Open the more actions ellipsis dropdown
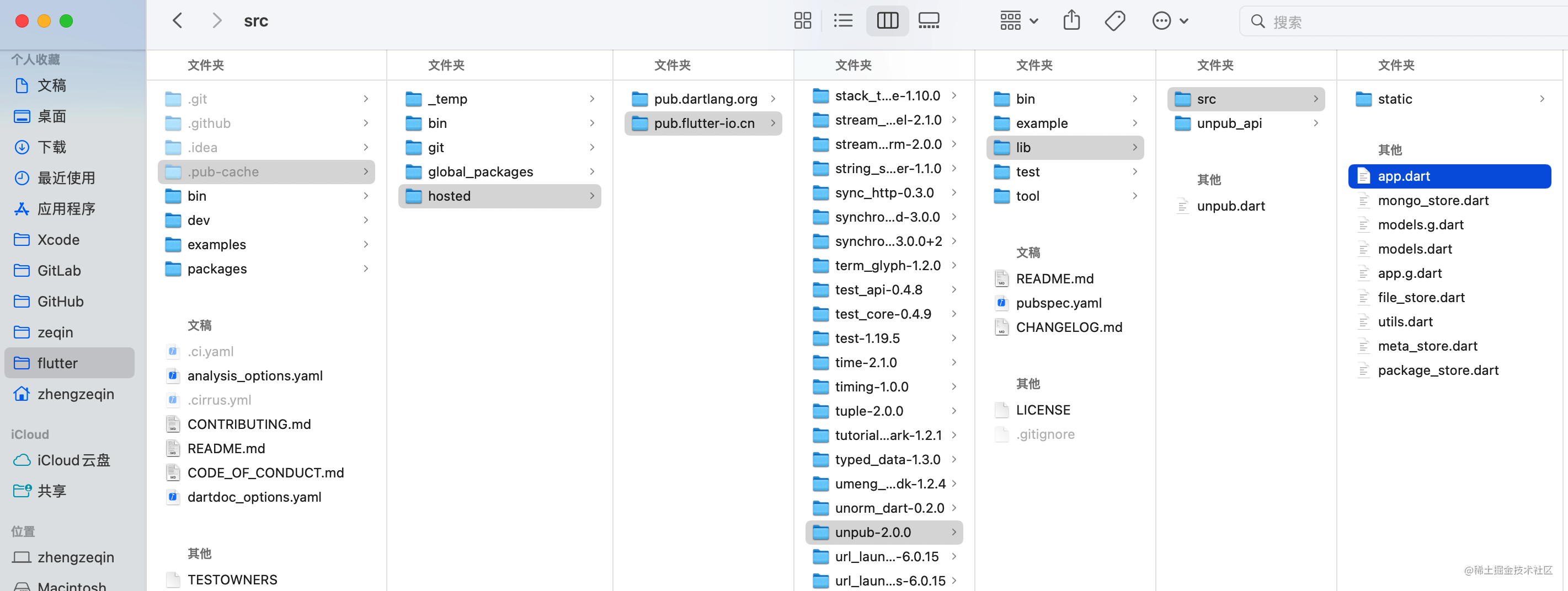 [x=1170, y=20]
